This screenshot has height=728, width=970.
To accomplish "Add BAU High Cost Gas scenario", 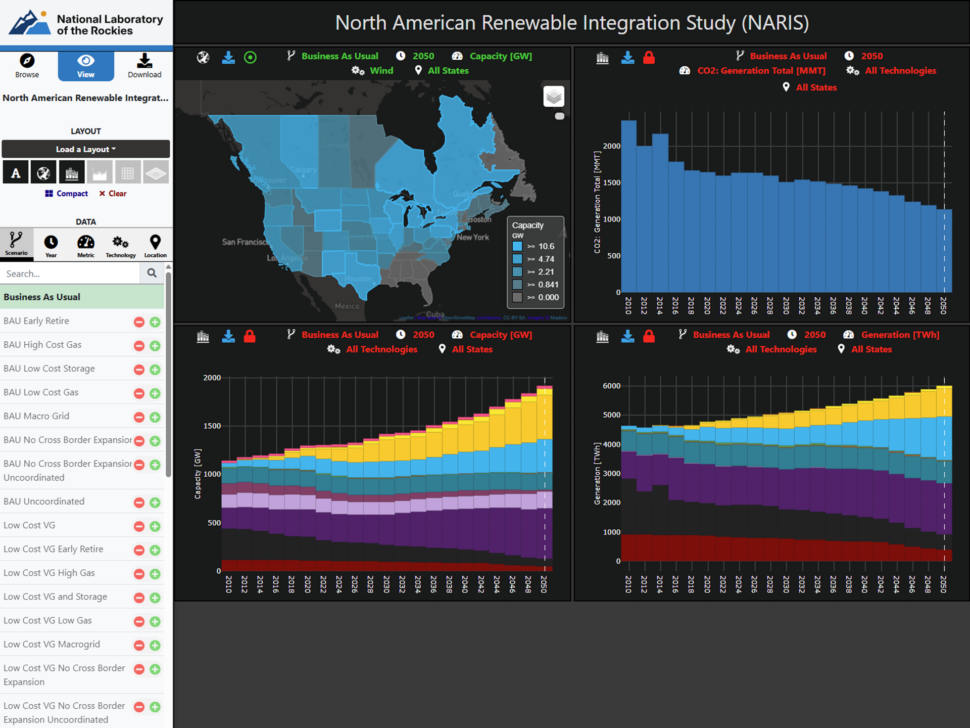I will pyautogui.click(x=155, y=346).
